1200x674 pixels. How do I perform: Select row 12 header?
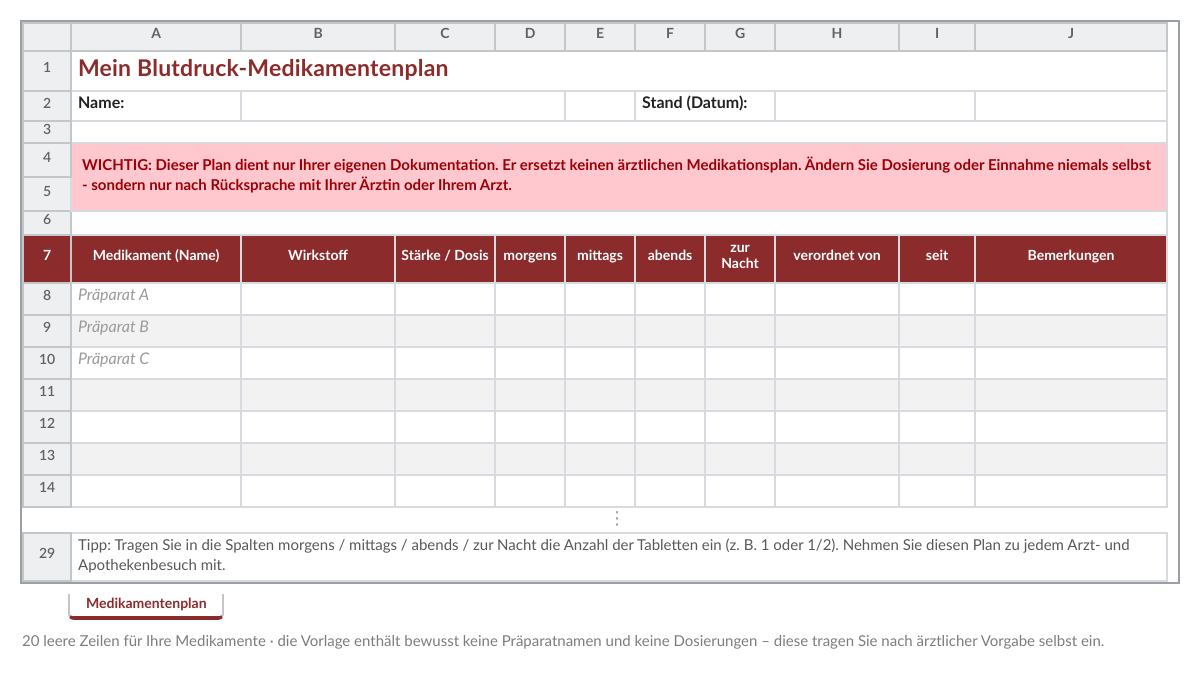click(47, 425)
